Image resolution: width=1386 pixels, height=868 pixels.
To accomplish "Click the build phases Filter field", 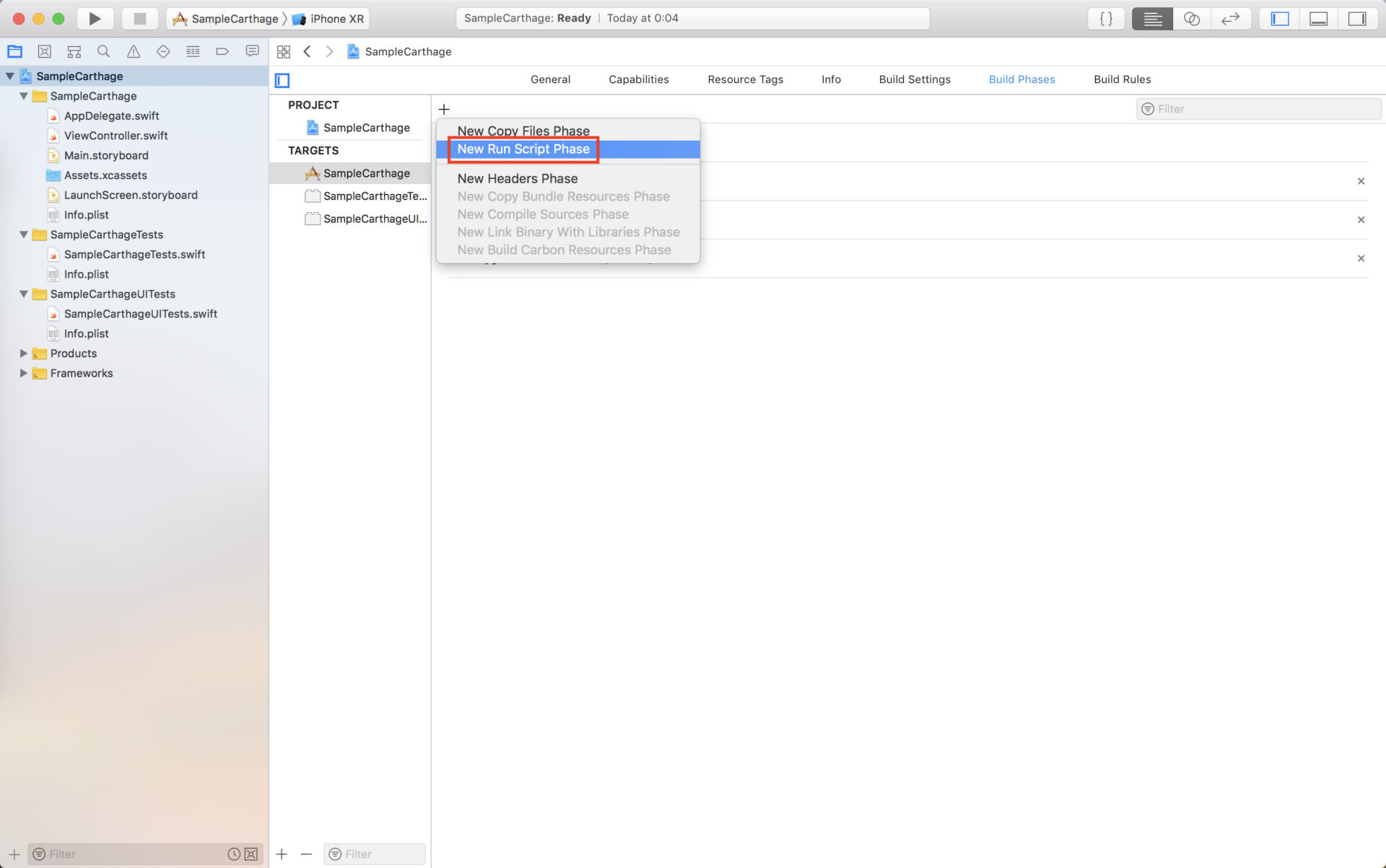I will [1258, 109].
